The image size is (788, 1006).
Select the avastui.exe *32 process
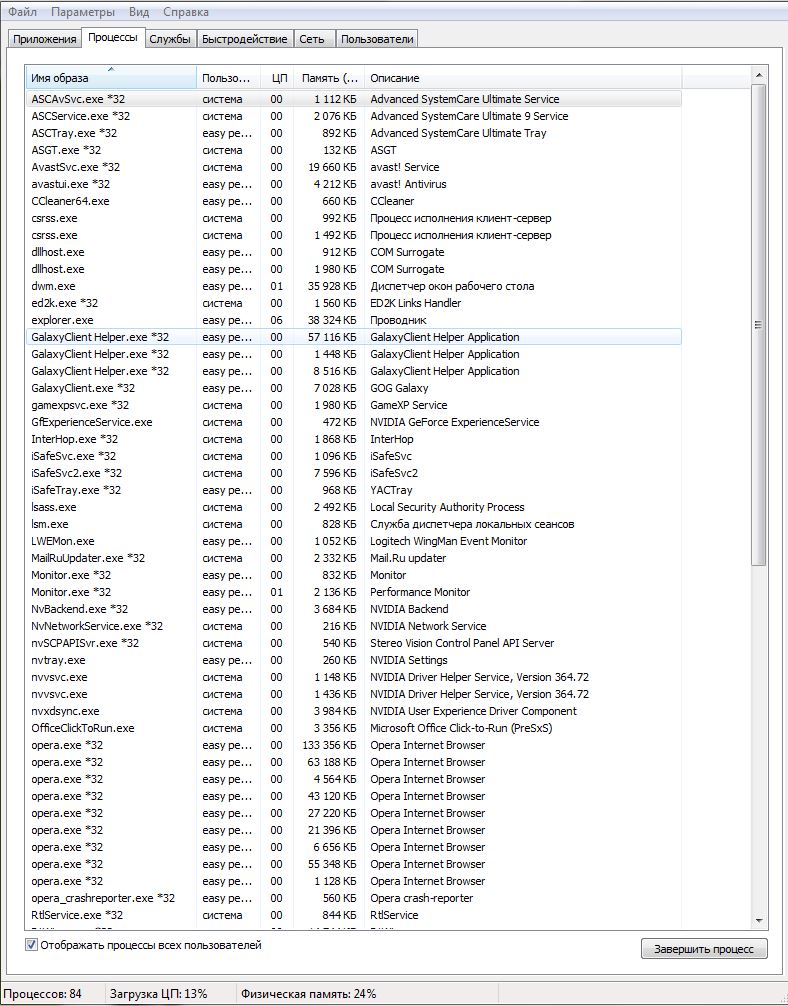[354, 184]
